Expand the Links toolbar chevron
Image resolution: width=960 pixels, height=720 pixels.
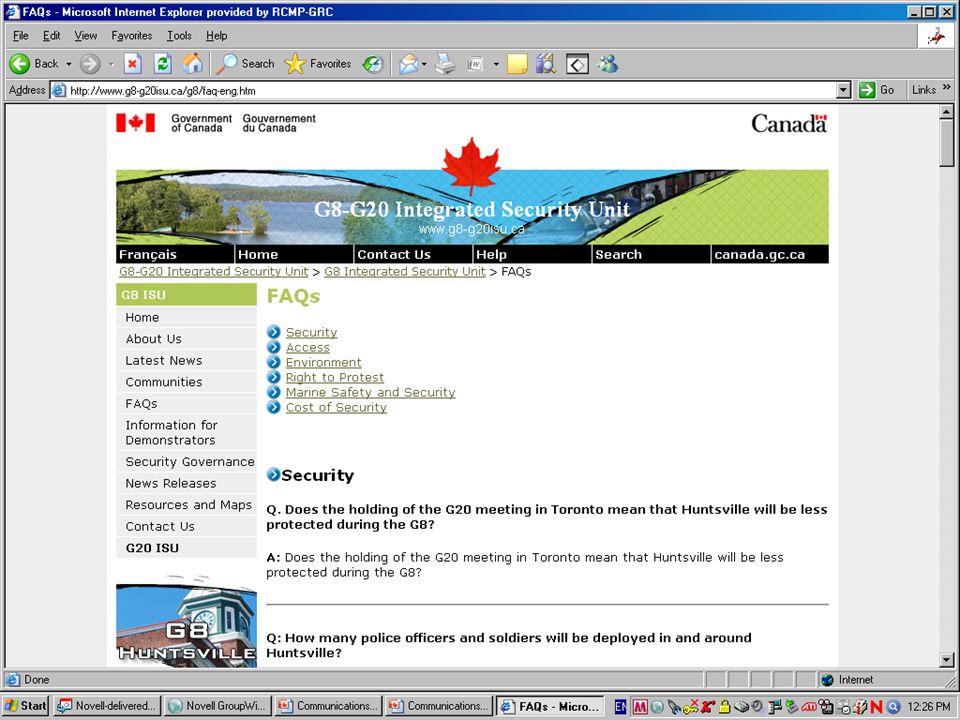click(947, 88)
